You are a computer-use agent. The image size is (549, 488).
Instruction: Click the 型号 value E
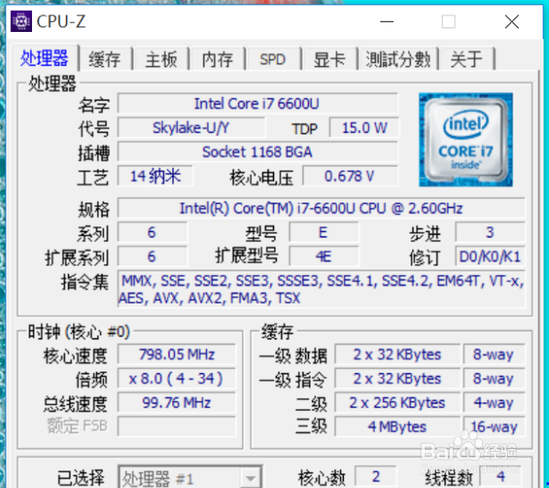(x=324, y=232)
